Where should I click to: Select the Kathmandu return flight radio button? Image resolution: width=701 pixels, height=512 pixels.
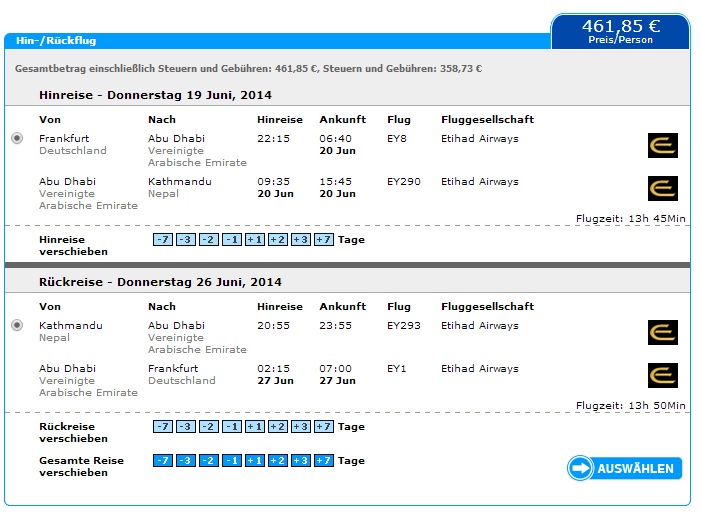(17, 325)
